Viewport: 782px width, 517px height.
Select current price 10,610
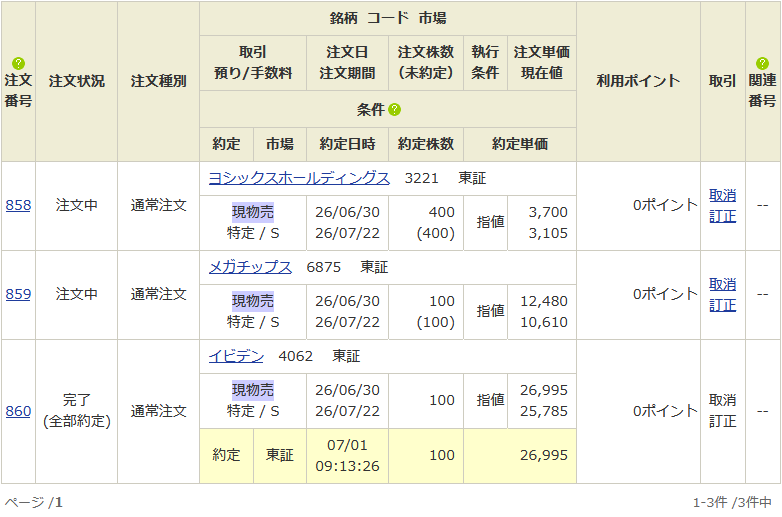(544, 322)
